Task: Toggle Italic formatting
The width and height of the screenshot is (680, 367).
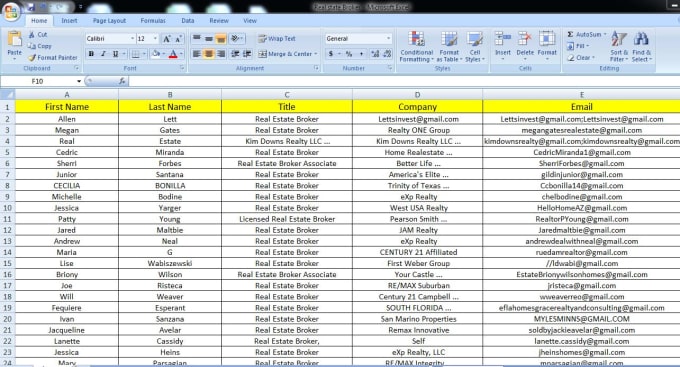Action: 103,54
